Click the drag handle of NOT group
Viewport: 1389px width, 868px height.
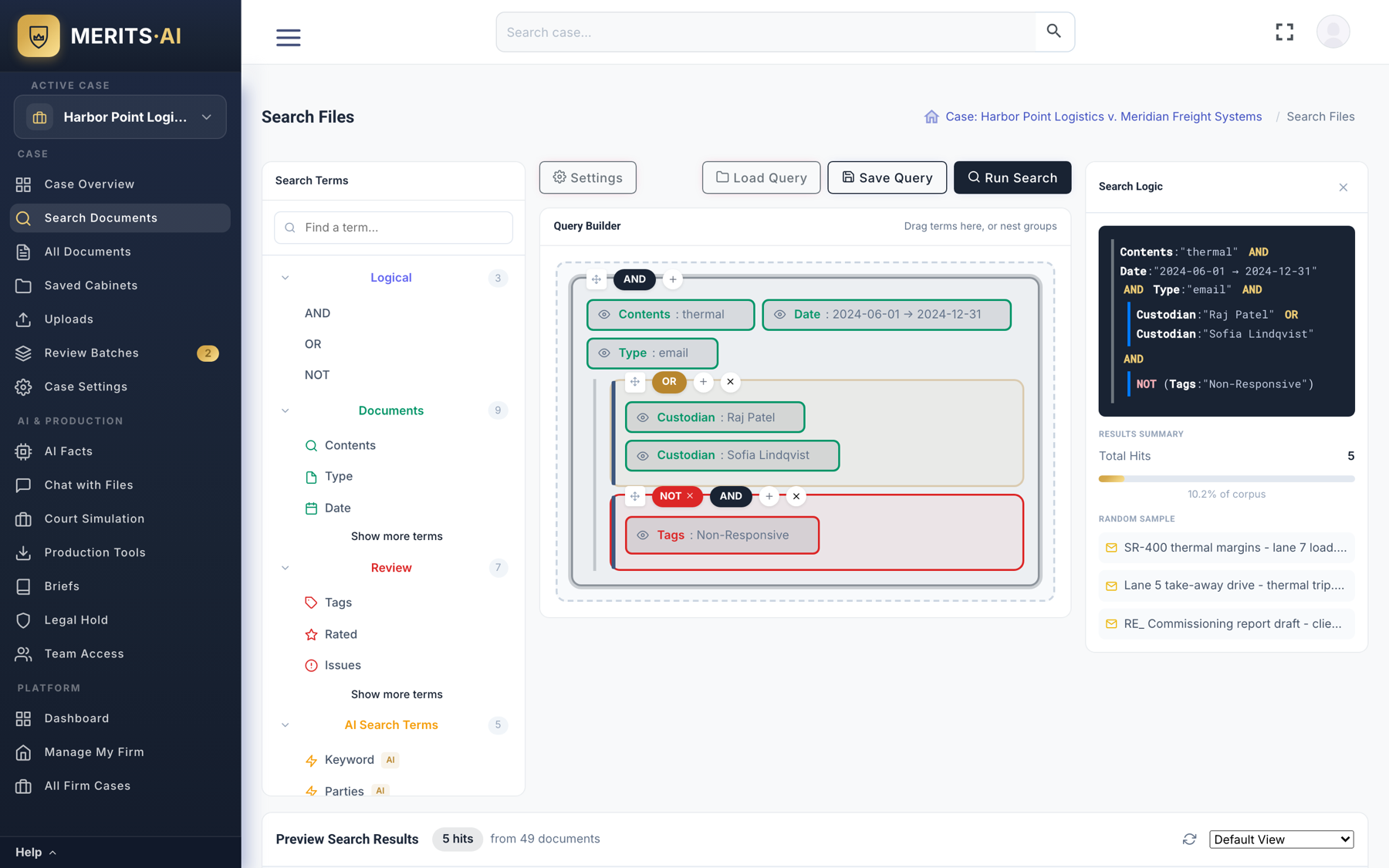(x=635, y=497)
